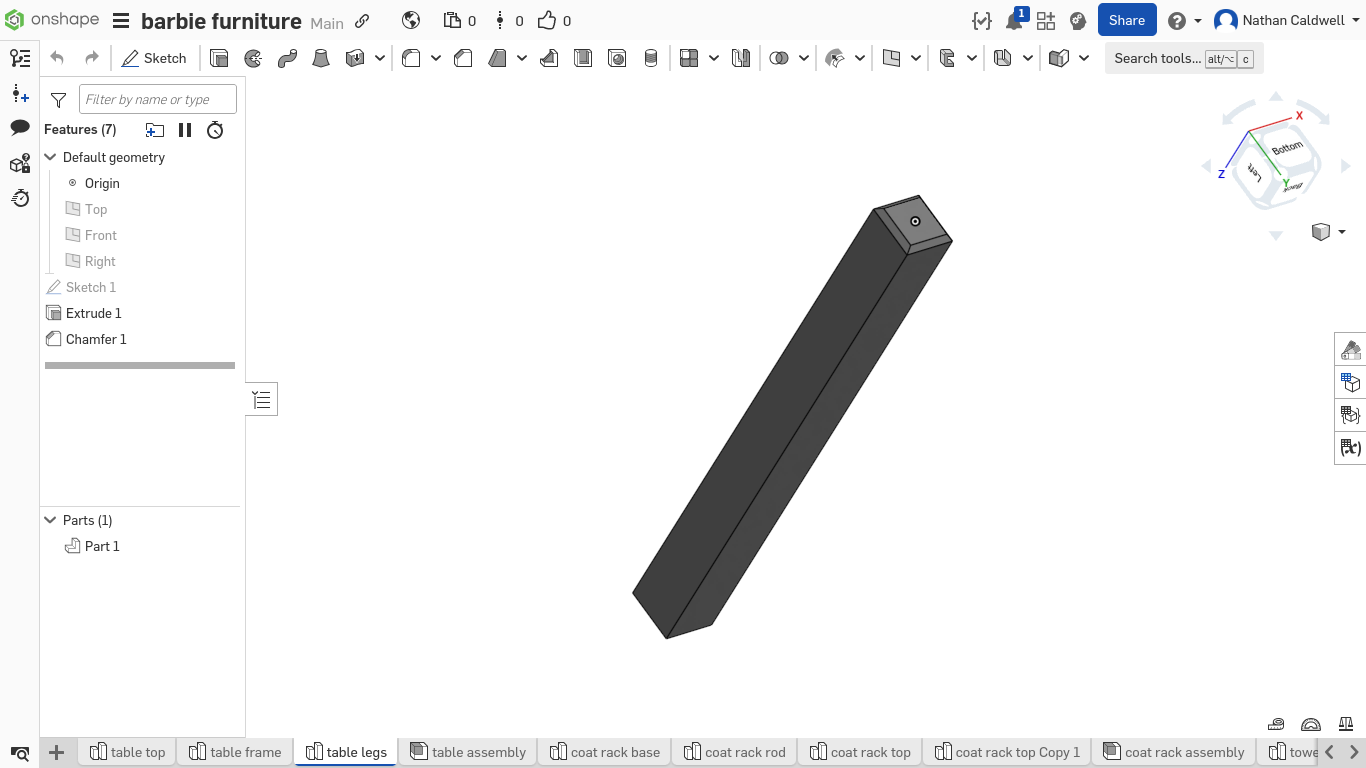Select the Sweep tool
The width and height of the screenshot is (1366, 768).
click(287, 58)
